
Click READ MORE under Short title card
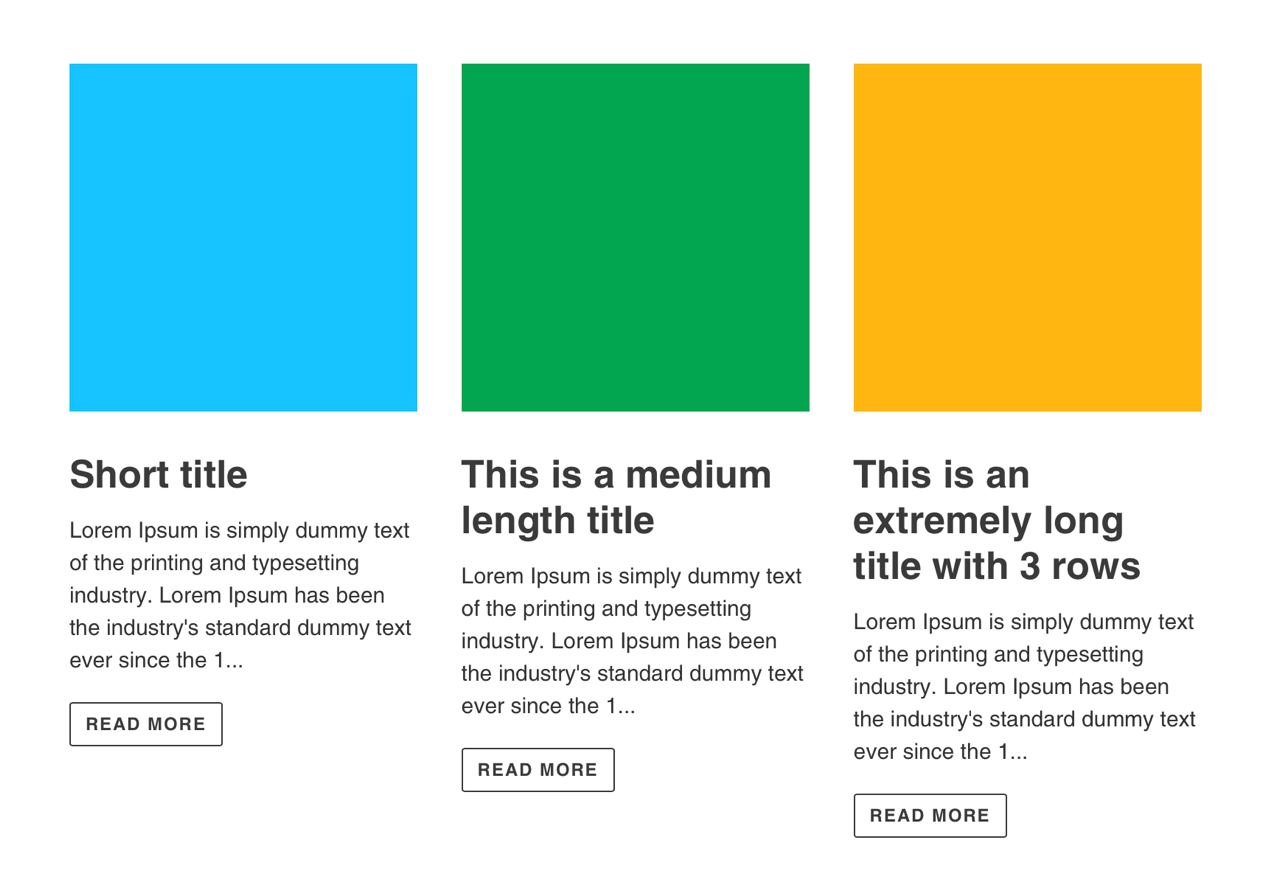tap(145, 723)
